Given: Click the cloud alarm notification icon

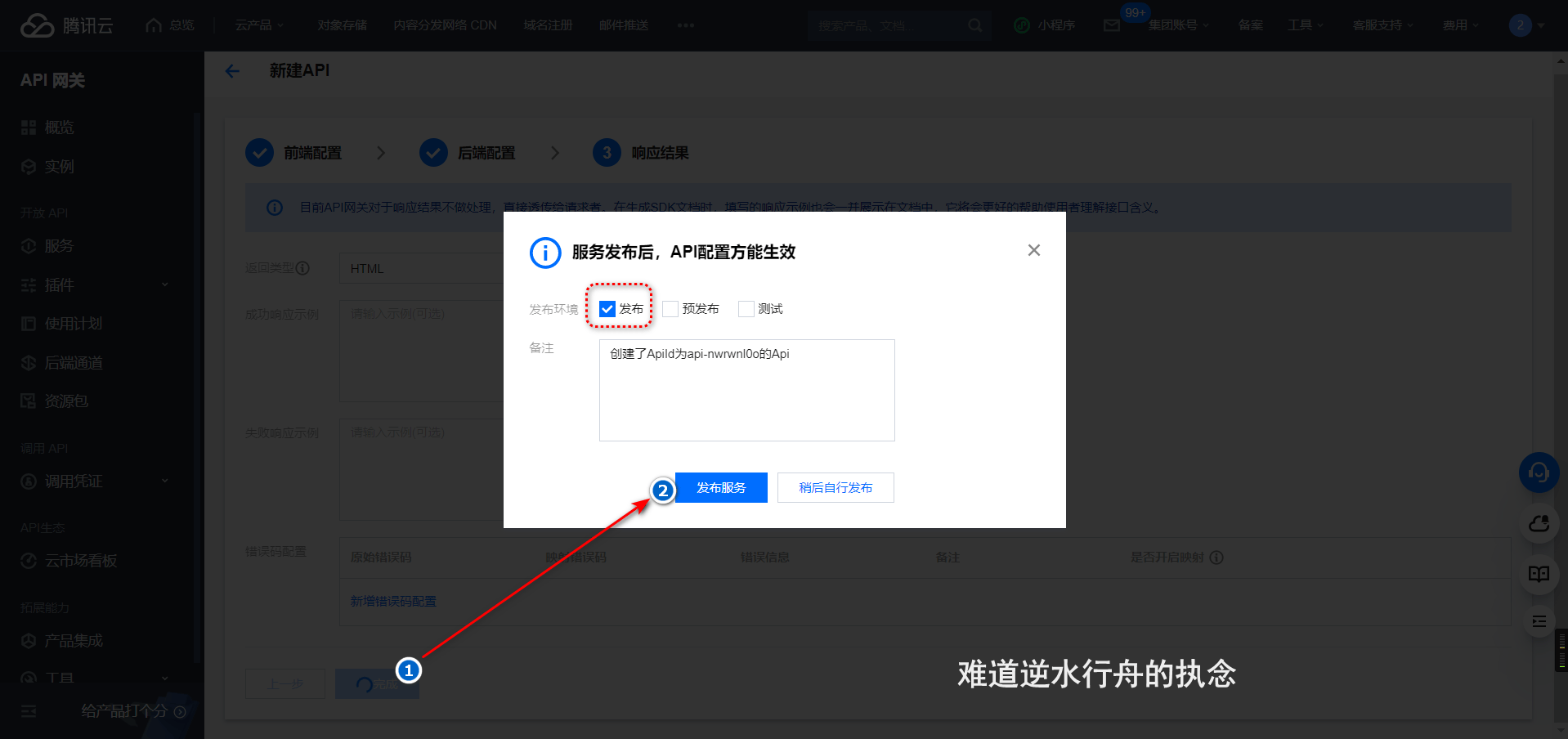Looking at the screenshot, I should click(x=1538, y=523).
